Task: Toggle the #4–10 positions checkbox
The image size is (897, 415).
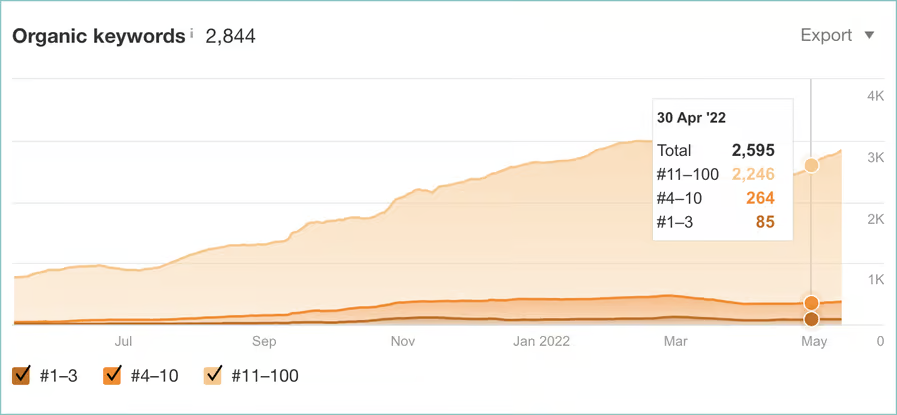Action: [113, 376]
